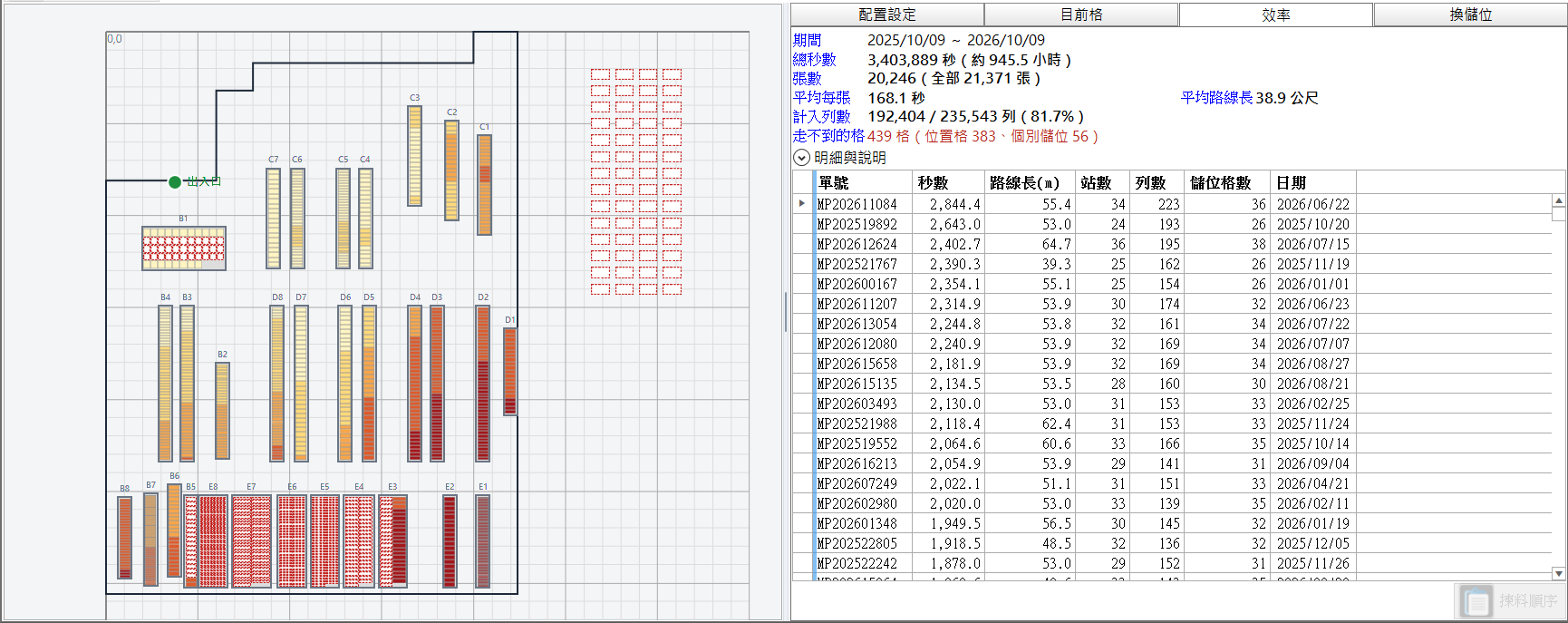Select rack B8 on the layout
1568x623 pixels.
[125, 538]
